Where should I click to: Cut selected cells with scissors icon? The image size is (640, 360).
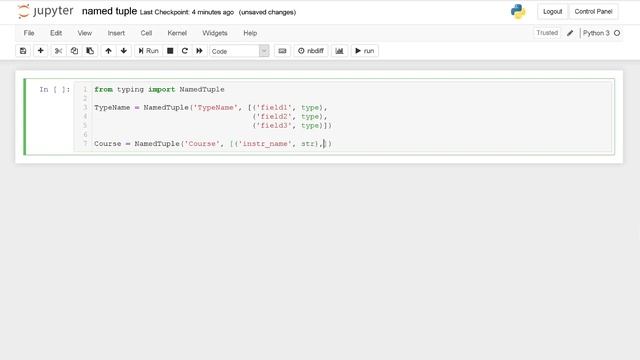point(58,51)
